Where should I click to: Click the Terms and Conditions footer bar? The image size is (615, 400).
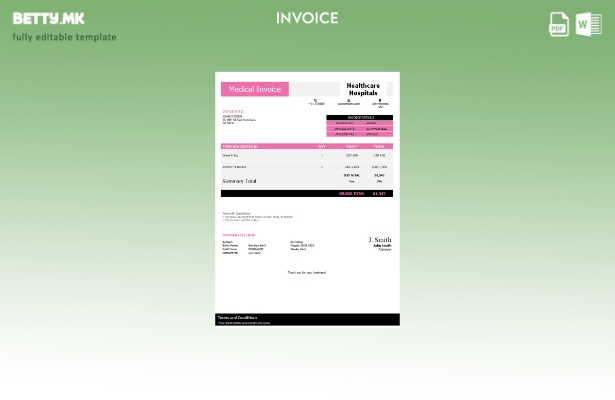[307, 319]
